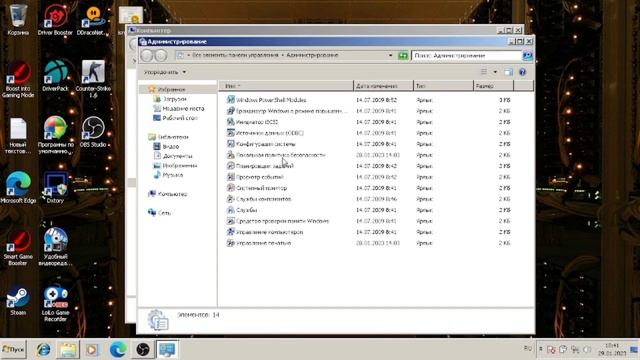
Task: Select Boost into Gaming Mode desktop icon
Action: [18, 80]
